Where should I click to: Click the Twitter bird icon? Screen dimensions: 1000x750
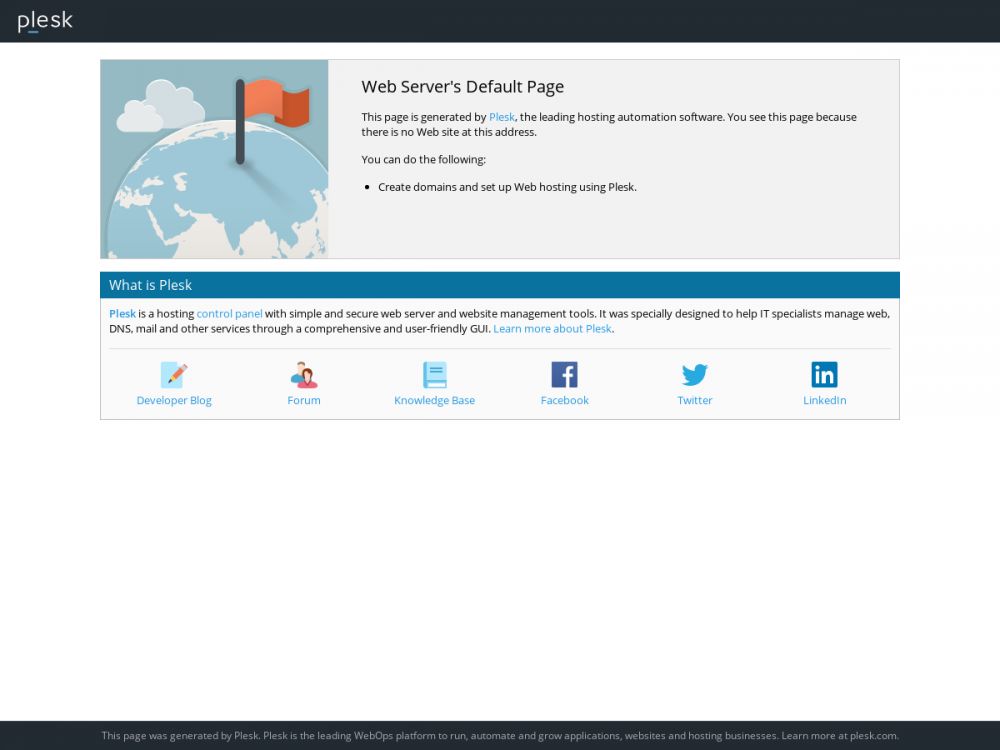tap(694, 375)
